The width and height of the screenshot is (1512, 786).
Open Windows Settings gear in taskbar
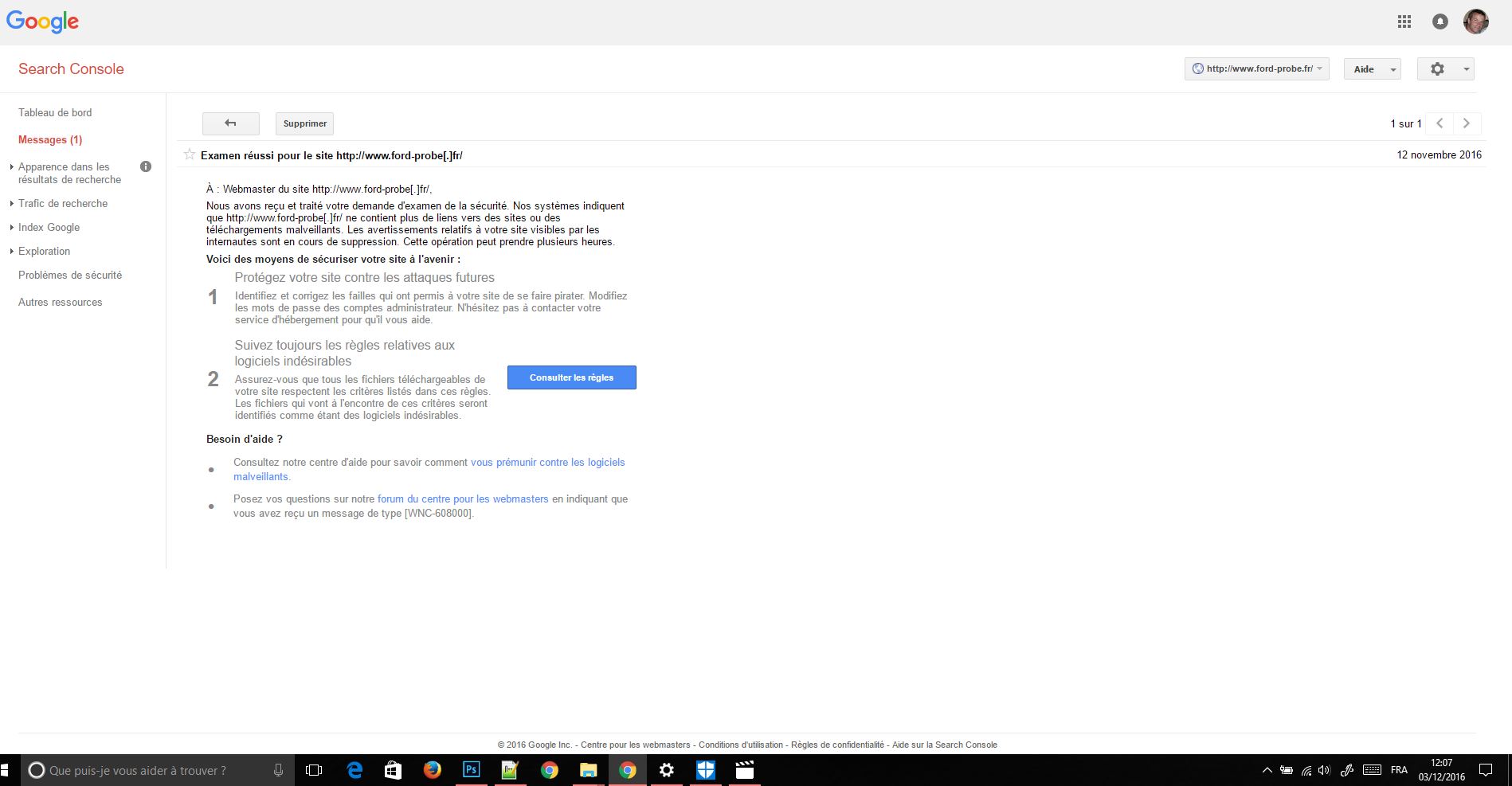coord(667,770)
